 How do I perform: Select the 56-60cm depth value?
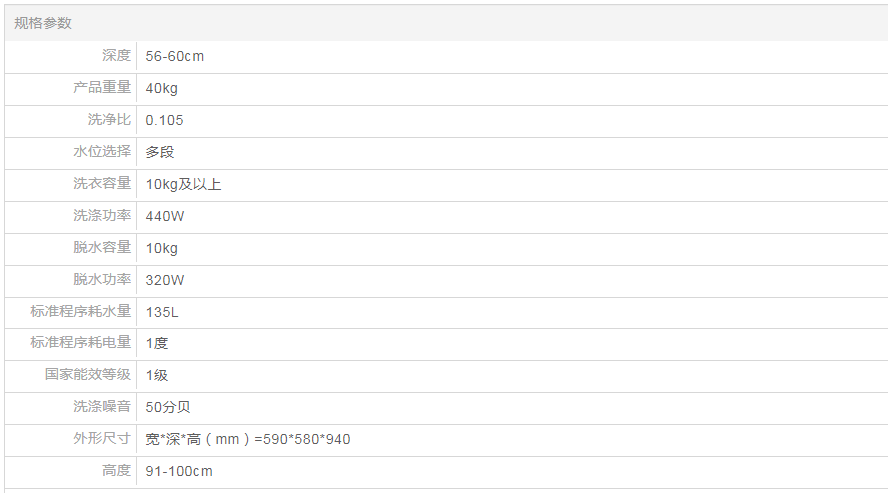[x=174, y=56]
